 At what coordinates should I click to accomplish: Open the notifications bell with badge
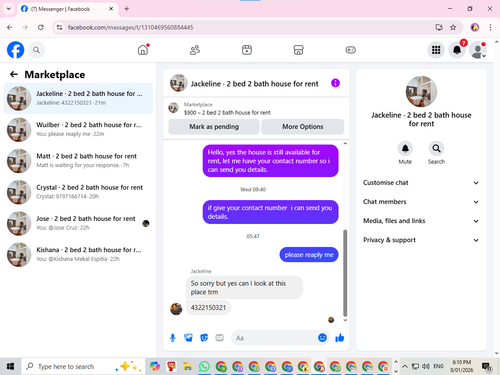[457, 50]
